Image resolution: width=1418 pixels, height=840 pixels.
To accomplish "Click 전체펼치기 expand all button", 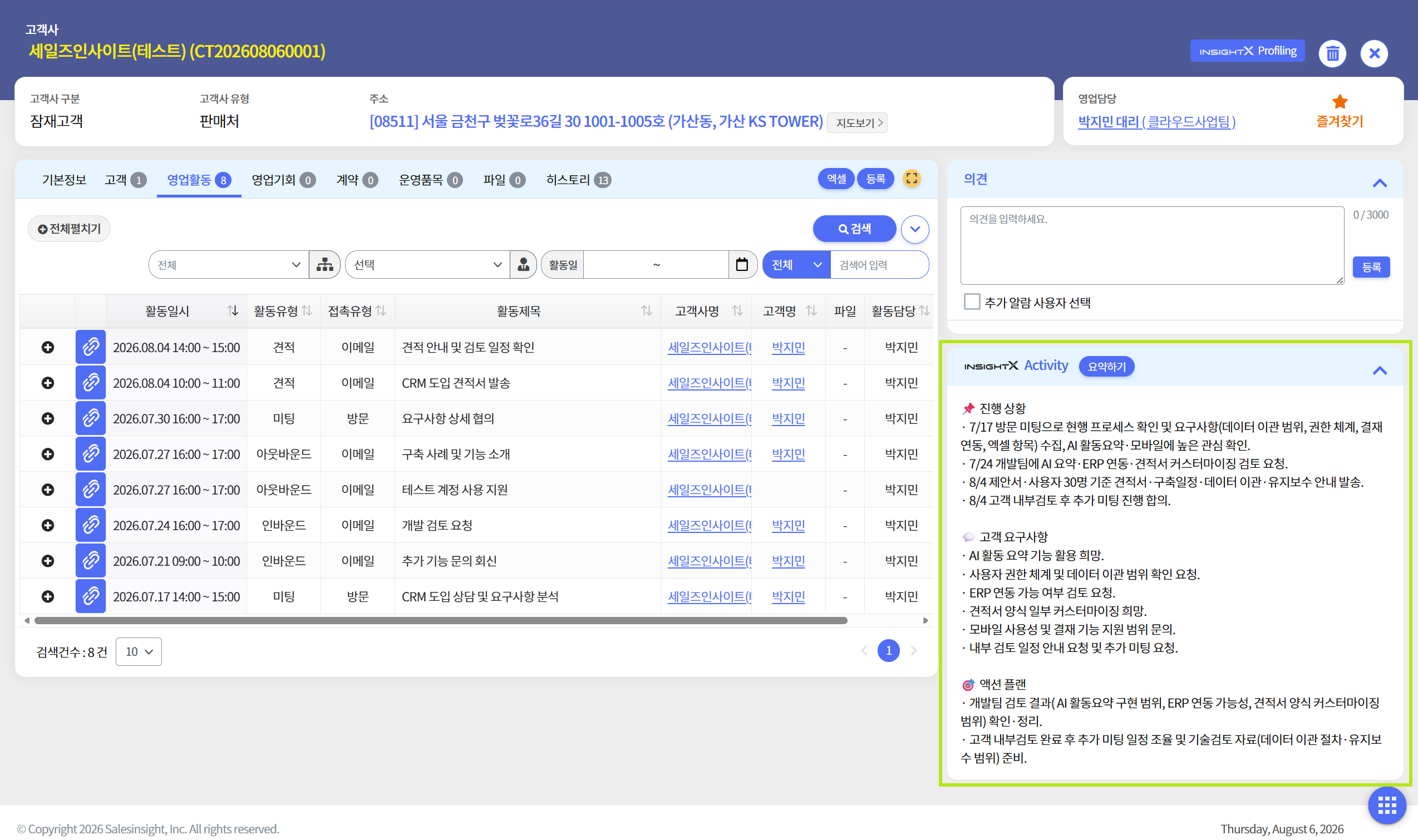I will (x=69, y=228).
